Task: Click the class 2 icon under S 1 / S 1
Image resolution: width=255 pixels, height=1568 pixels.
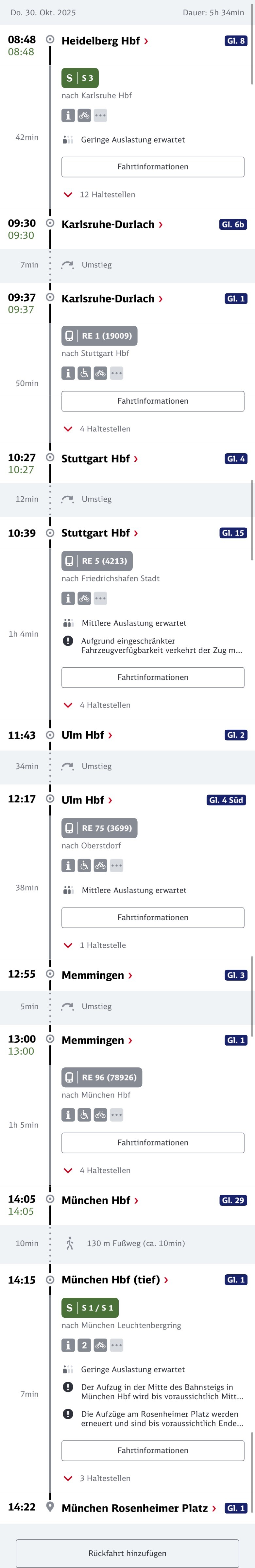Action: 84,1345
